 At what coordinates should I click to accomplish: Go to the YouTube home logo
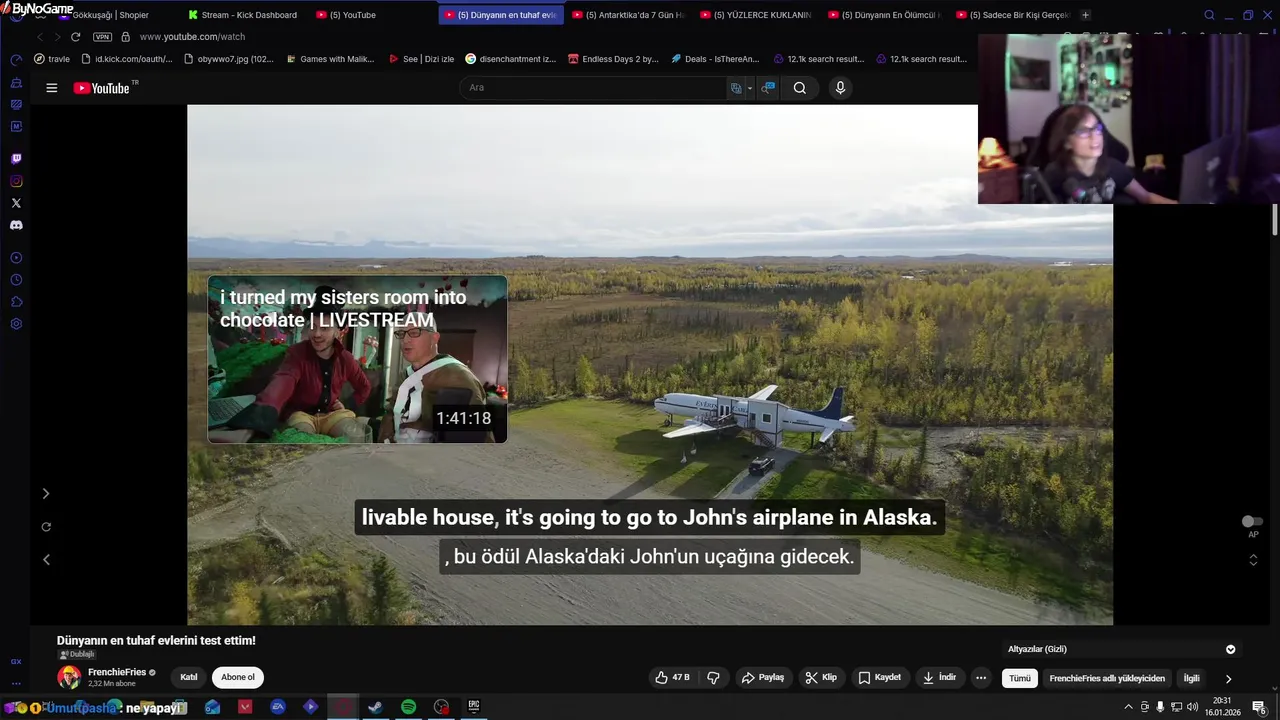tap(101, 88)
